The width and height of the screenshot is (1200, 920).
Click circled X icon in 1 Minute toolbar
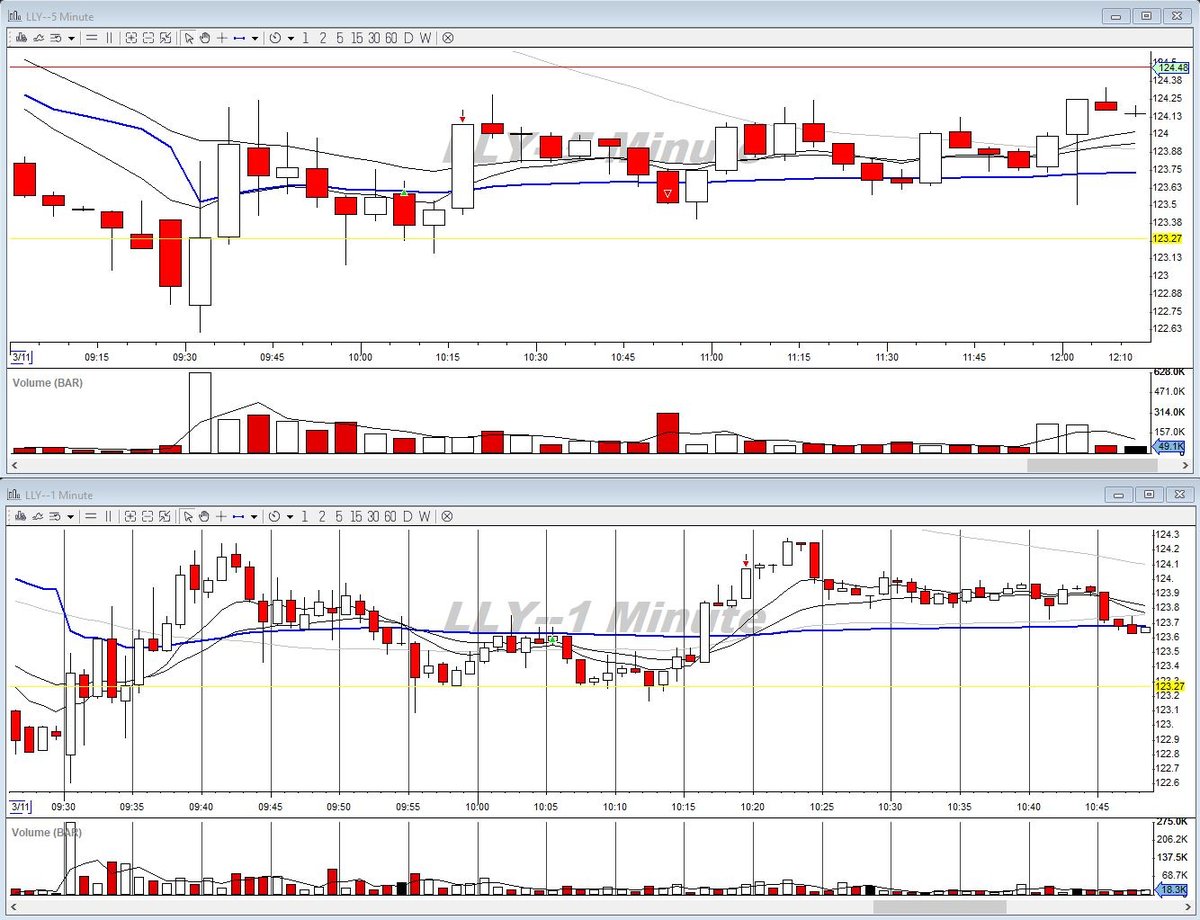tap(448, 516)
